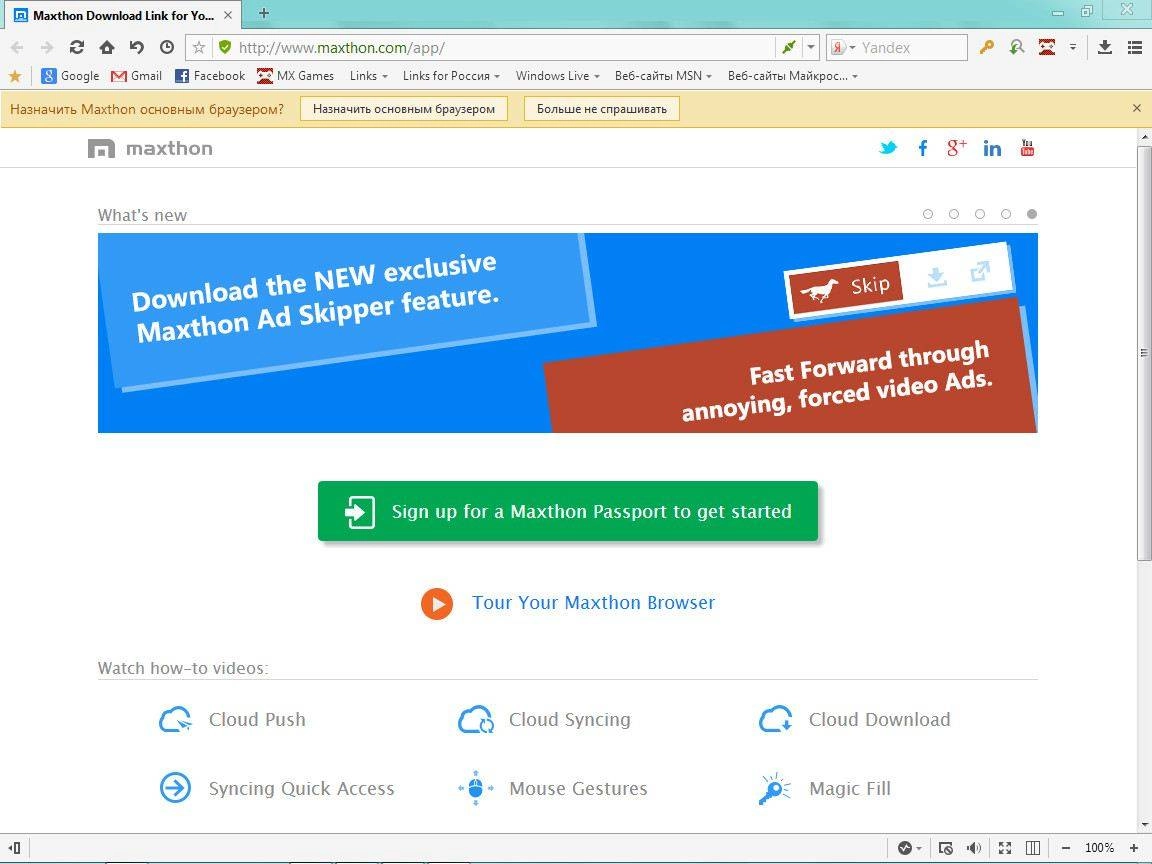Expand the extensions toolbar overflow arrow

click(x=1073, y=48)
